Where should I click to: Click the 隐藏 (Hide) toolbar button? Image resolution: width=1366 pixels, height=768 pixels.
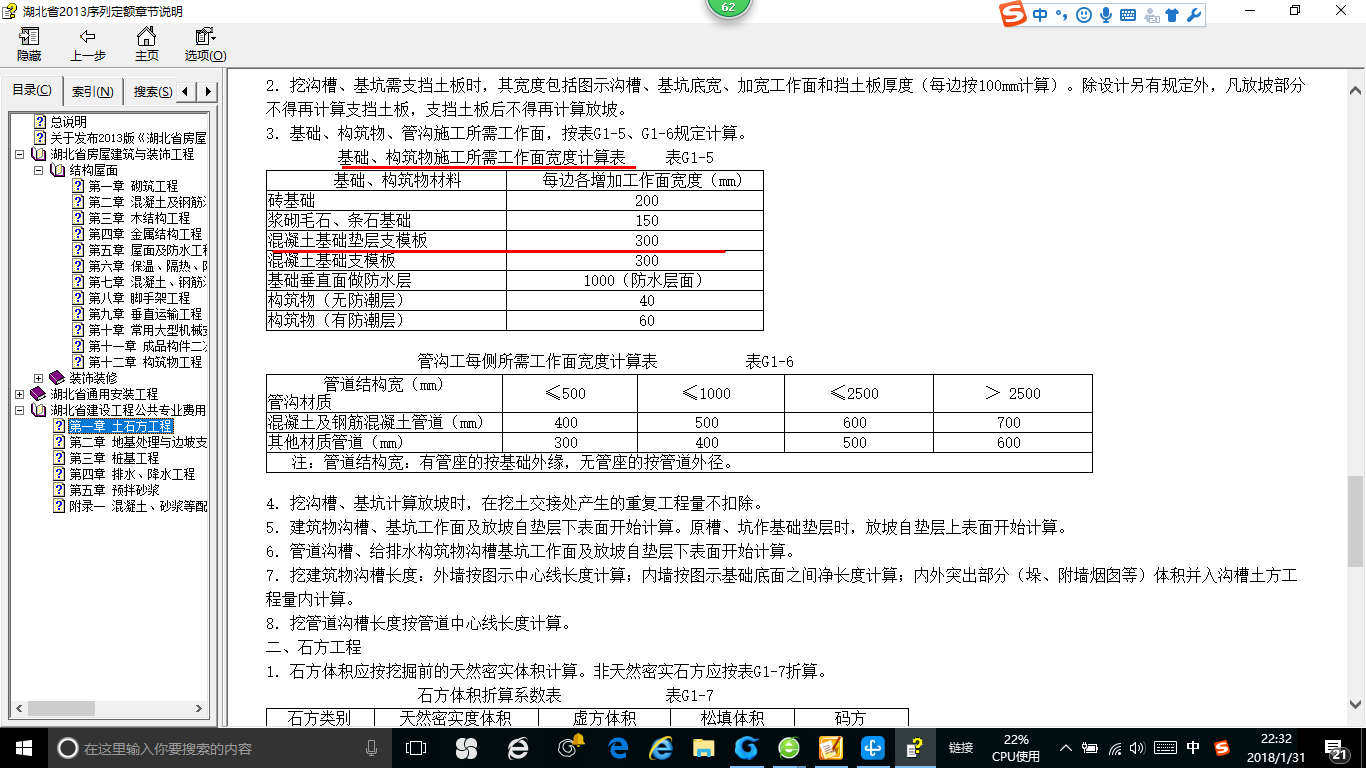click(x=29, y=44)
